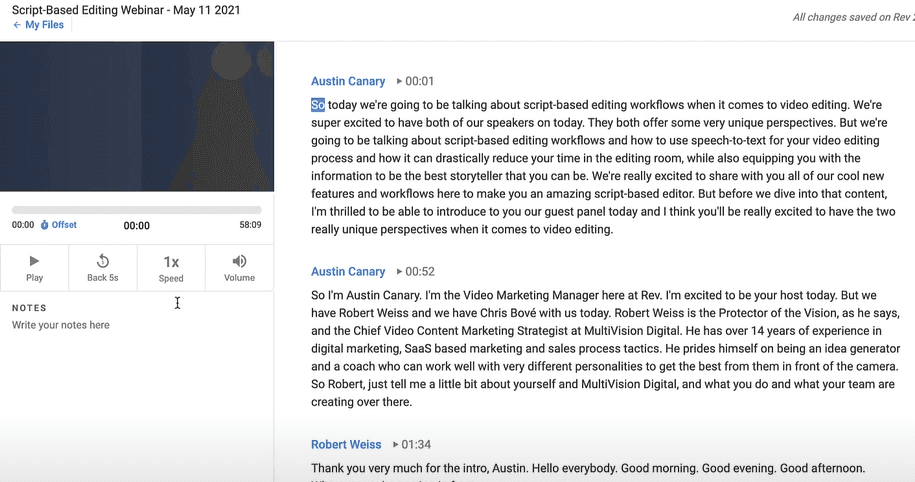Open the 1x Speed control
This screenshot has width=915, height=482.
(x=171, y=262)
